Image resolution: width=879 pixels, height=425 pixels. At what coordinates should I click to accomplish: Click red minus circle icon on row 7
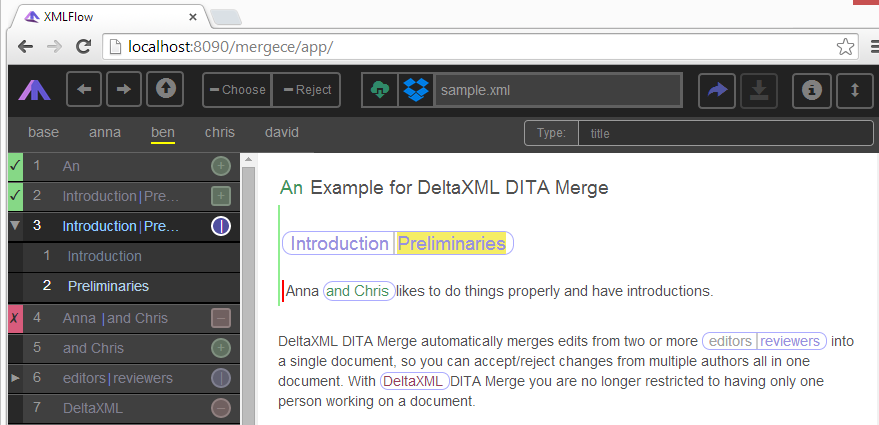(x=221, y=408)
